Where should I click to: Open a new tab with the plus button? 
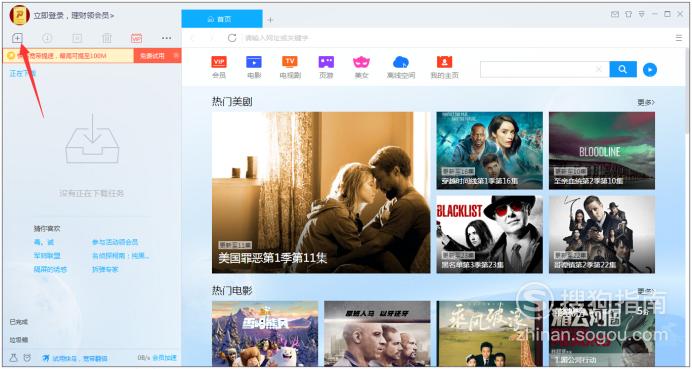tap(271, 20)
